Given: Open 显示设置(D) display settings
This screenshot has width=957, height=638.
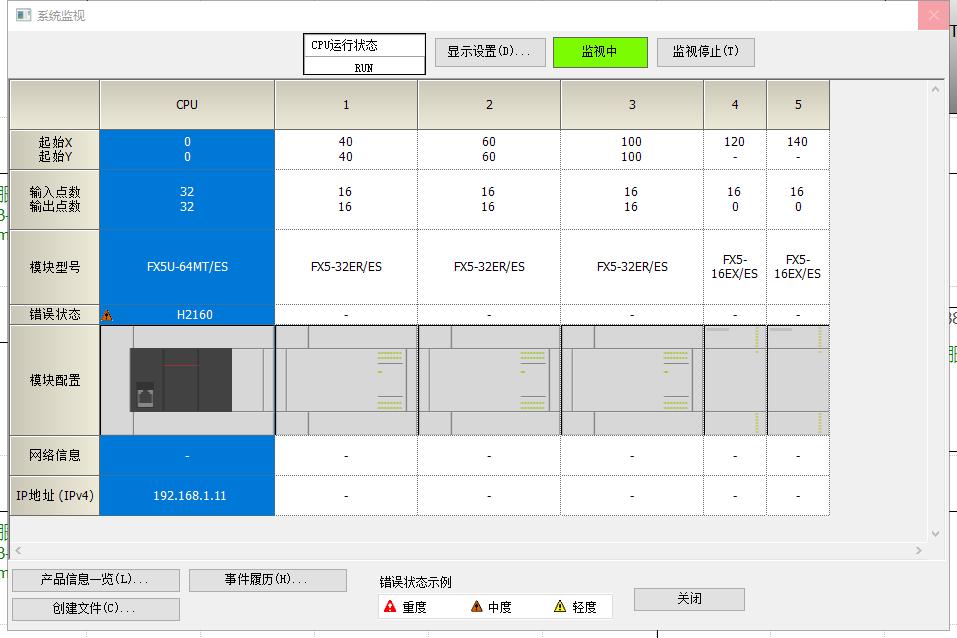Looking at the screenshot, I should pos(487,52).
